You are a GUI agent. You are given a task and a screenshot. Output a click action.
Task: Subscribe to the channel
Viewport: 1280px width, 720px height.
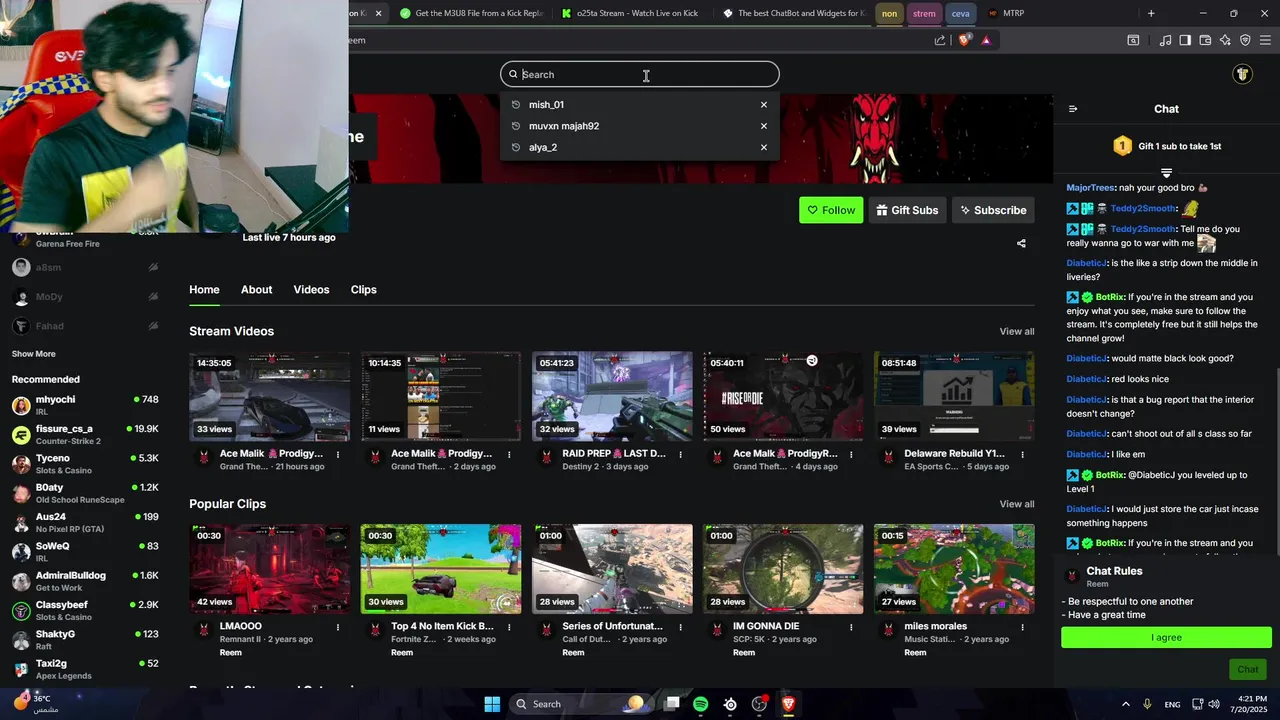pos(993,210)
